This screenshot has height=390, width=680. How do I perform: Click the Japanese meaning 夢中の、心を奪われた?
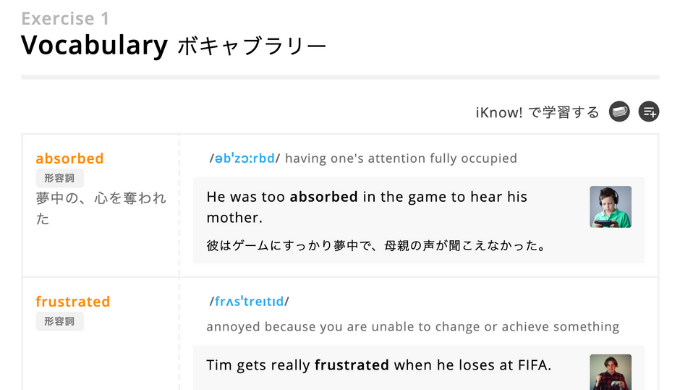(x=101, y=208)
